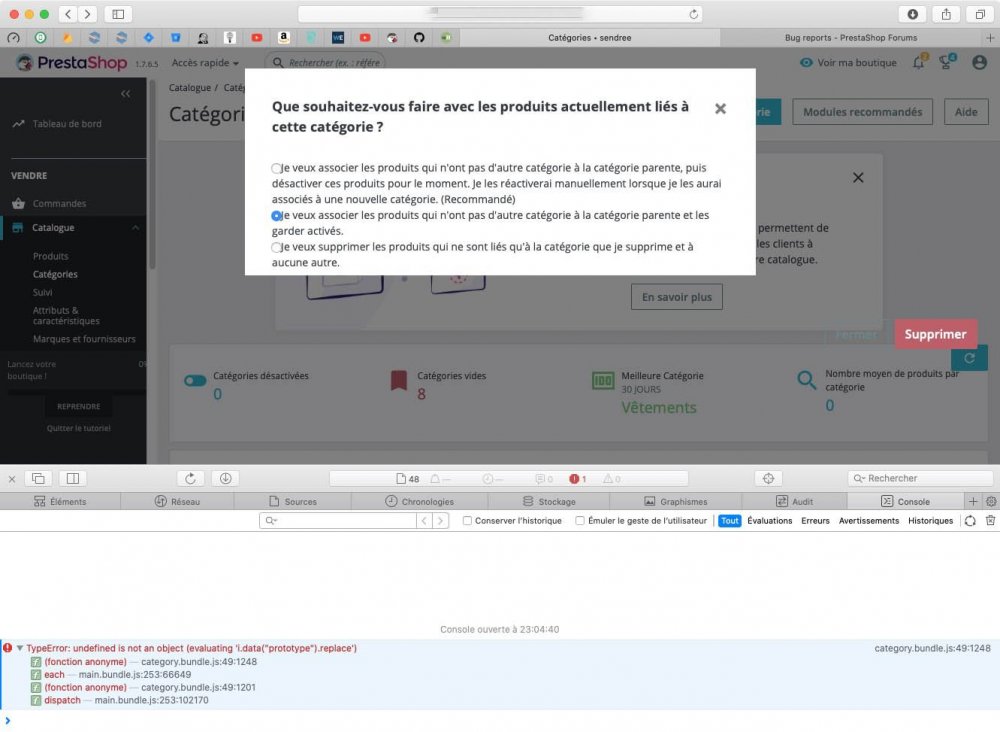
Task: Open a new Safari tab
Action: [x=990, y=38]
